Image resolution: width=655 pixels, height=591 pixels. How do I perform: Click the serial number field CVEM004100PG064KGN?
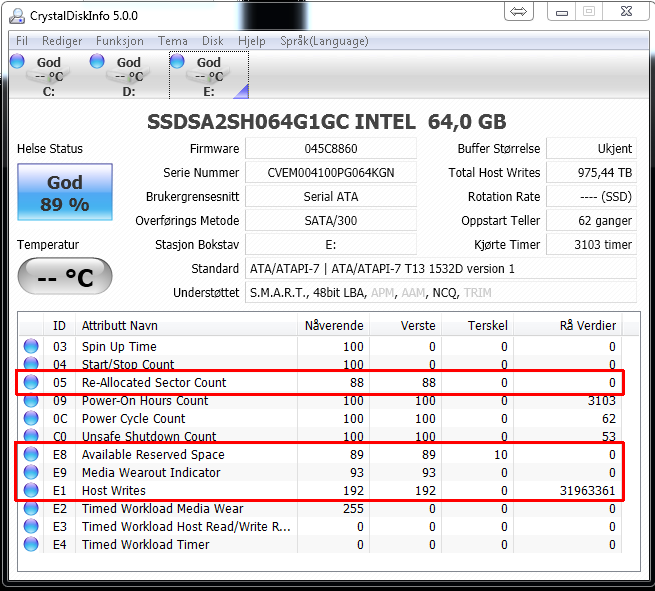(x=330, y=172)
